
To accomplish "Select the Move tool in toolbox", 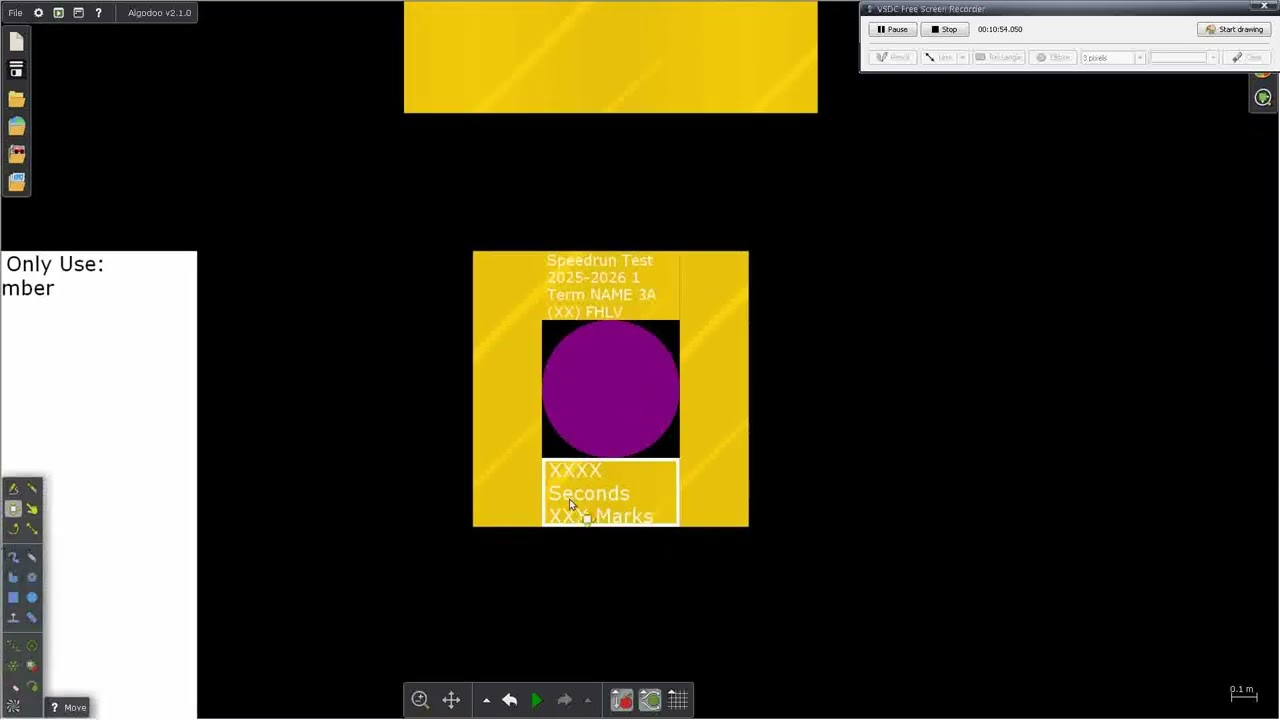I will pyautogui.click(x=13, y=508).
